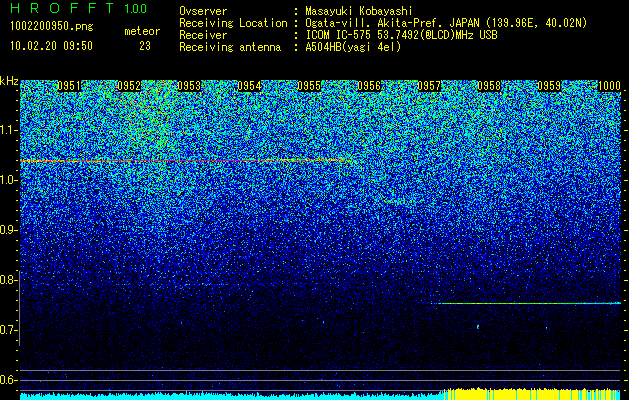Click the A504HB(yagi 4el) antenna text
Screen dimensions: 629x400
pos(353,47)
